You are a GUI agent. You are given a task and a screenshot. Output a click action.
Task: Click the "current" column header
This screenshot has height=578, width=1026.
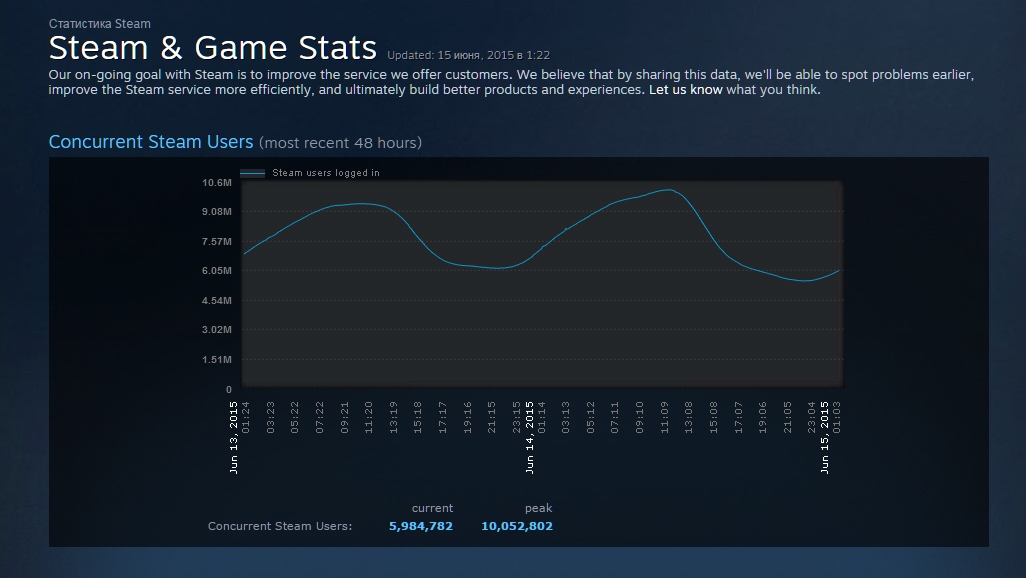[432, 508]
